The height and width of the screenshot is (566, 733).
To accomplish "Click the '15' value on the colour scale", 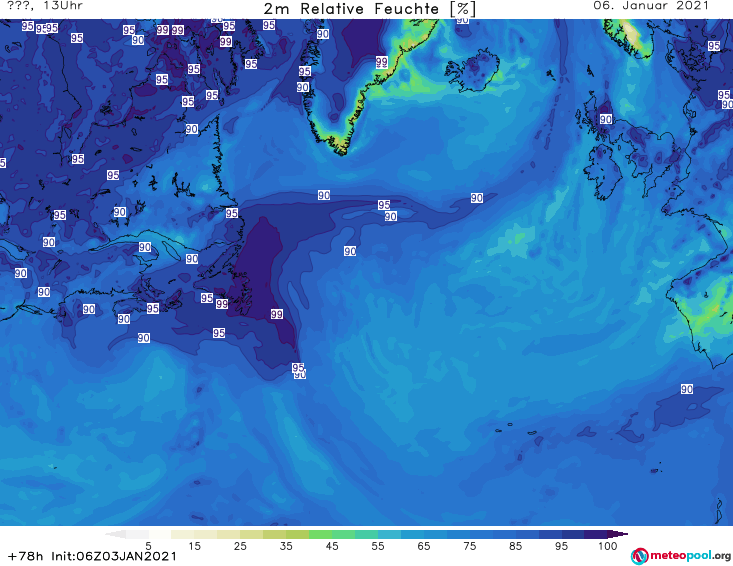I will tap(194, 546).
